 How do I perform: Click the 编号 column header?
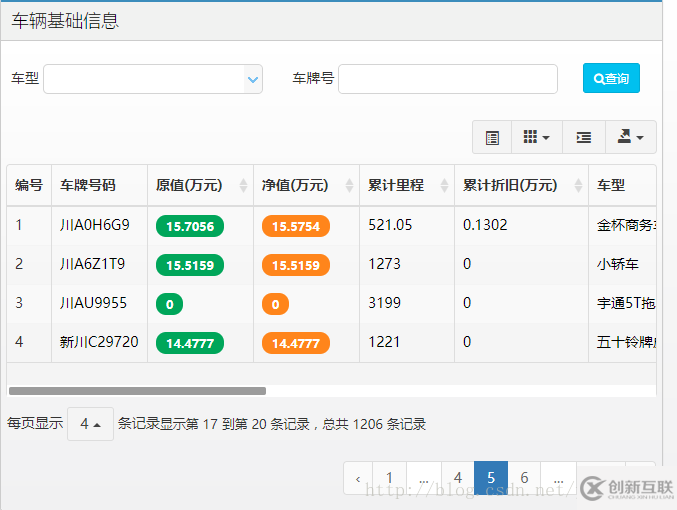(29, 185)
